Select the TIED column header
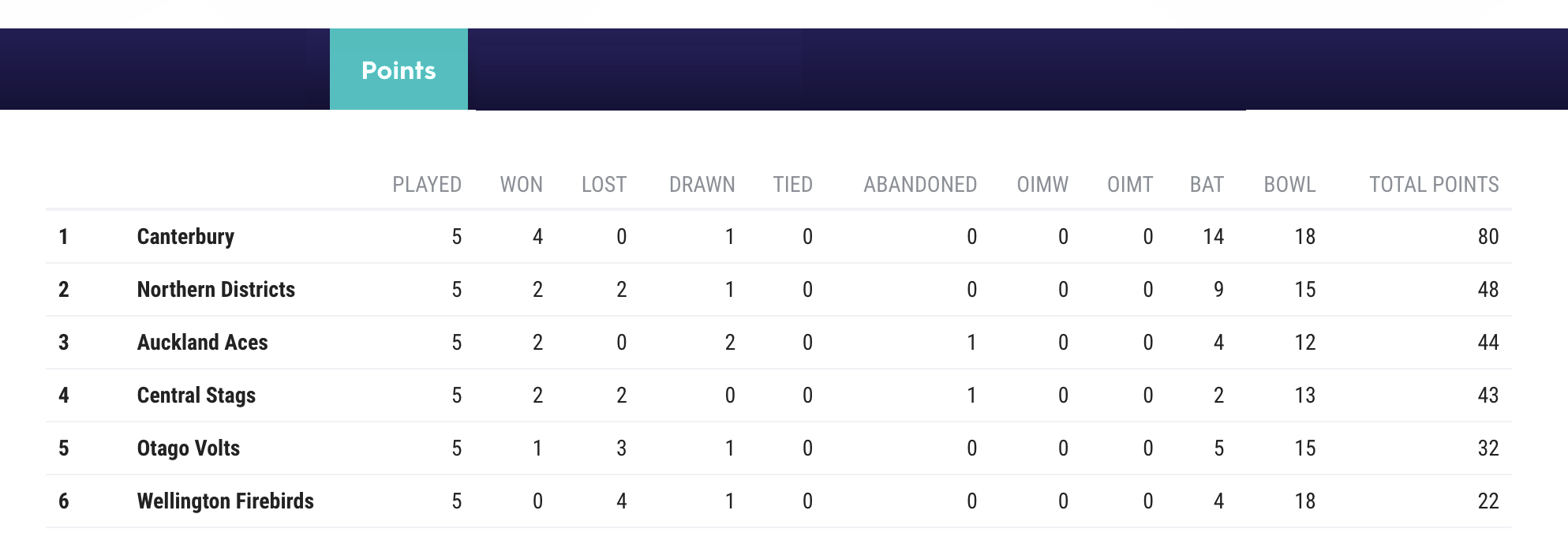 click(792, 185)
